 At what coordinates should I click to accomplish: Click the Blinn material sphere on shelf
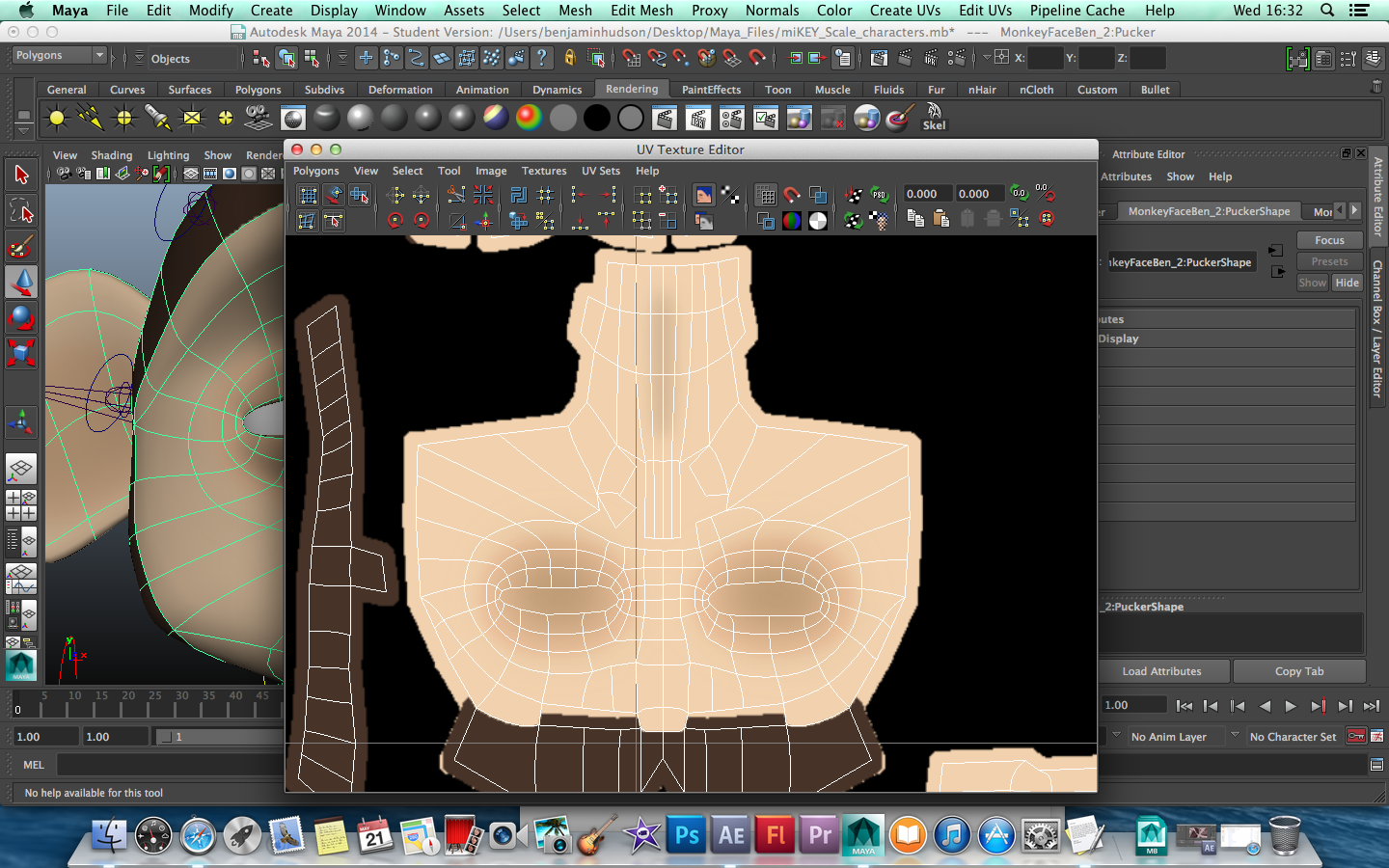[360, 119]
